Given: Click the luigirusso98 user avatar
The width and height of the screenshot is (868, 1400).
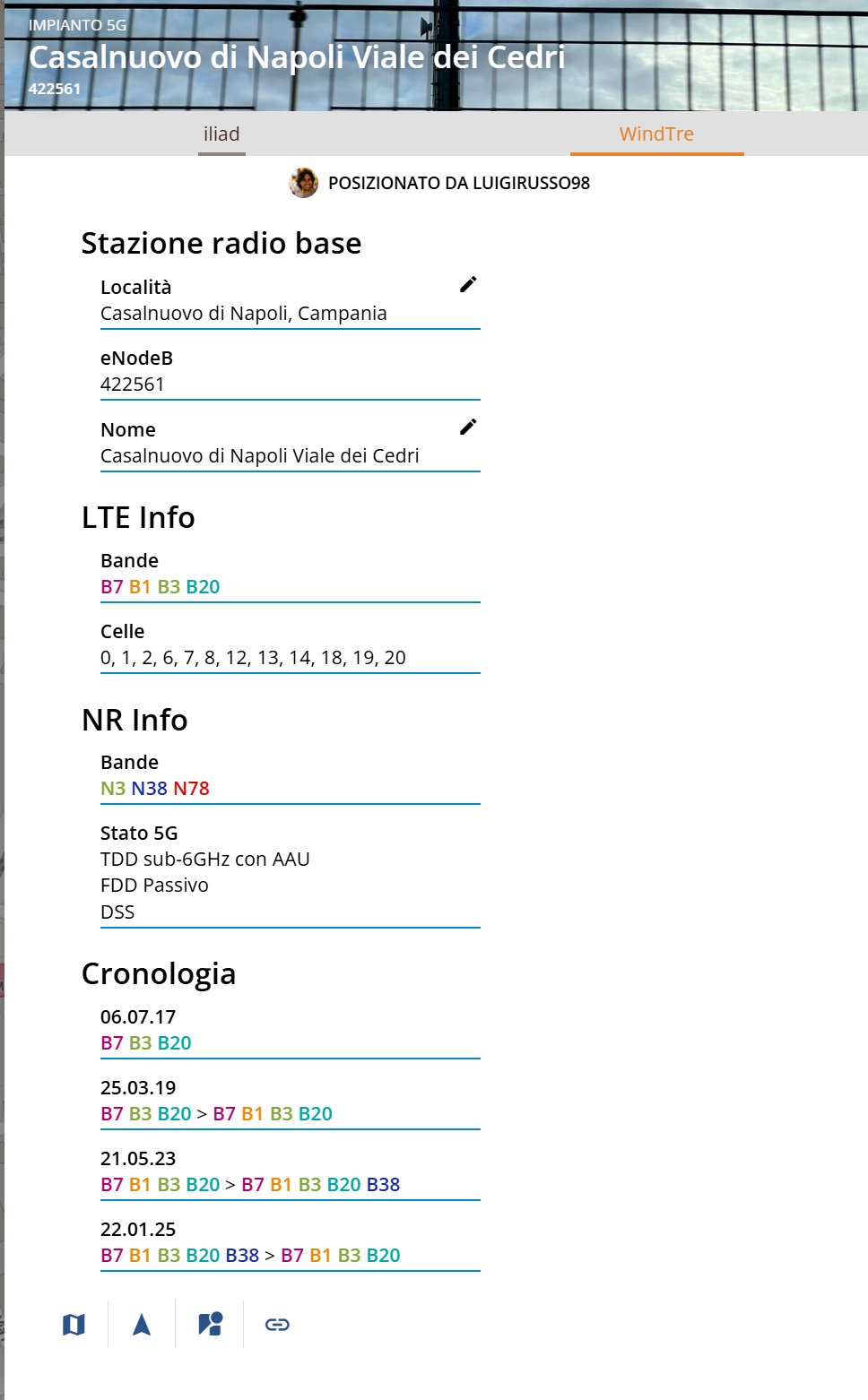Looking at the screenshot, I should pyautogui.click(x=304, y=183).
